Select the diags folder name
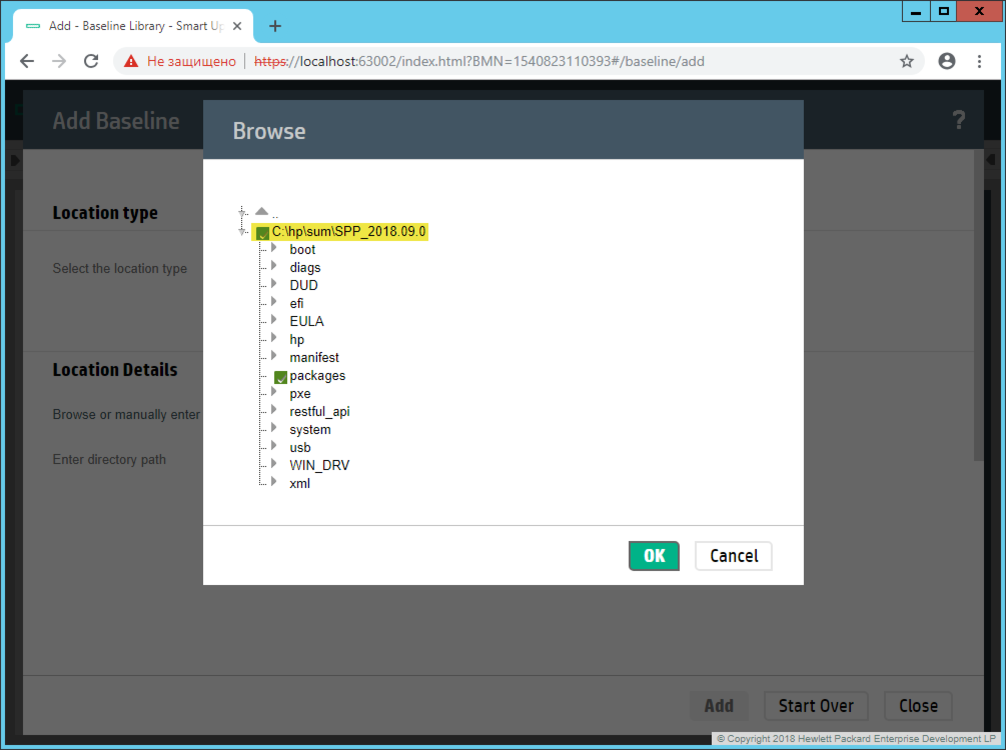 click(x=305, y=268)
